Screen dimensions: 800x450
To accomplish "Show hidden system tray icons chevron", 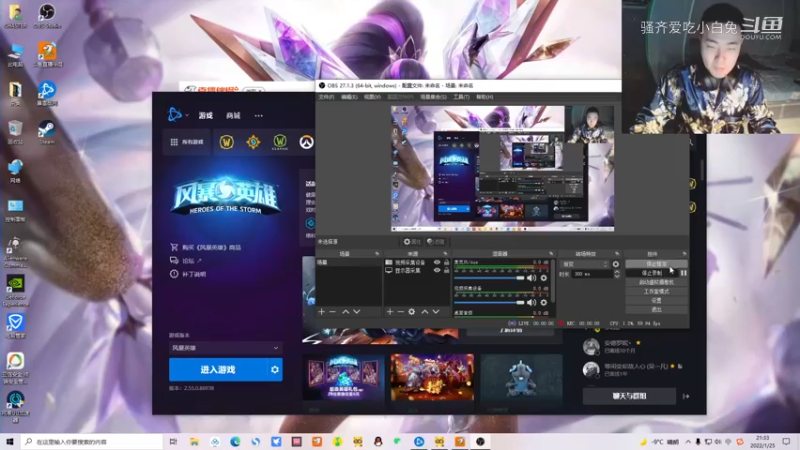I will click(x=688, y=441).
